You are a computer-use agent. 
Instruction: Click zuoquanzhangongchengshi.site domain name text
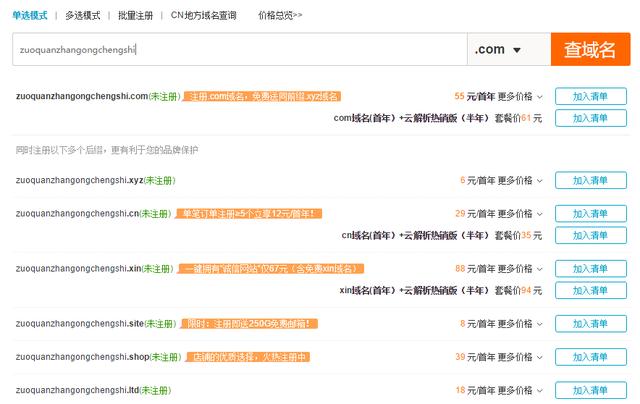[x=80, y=324]
